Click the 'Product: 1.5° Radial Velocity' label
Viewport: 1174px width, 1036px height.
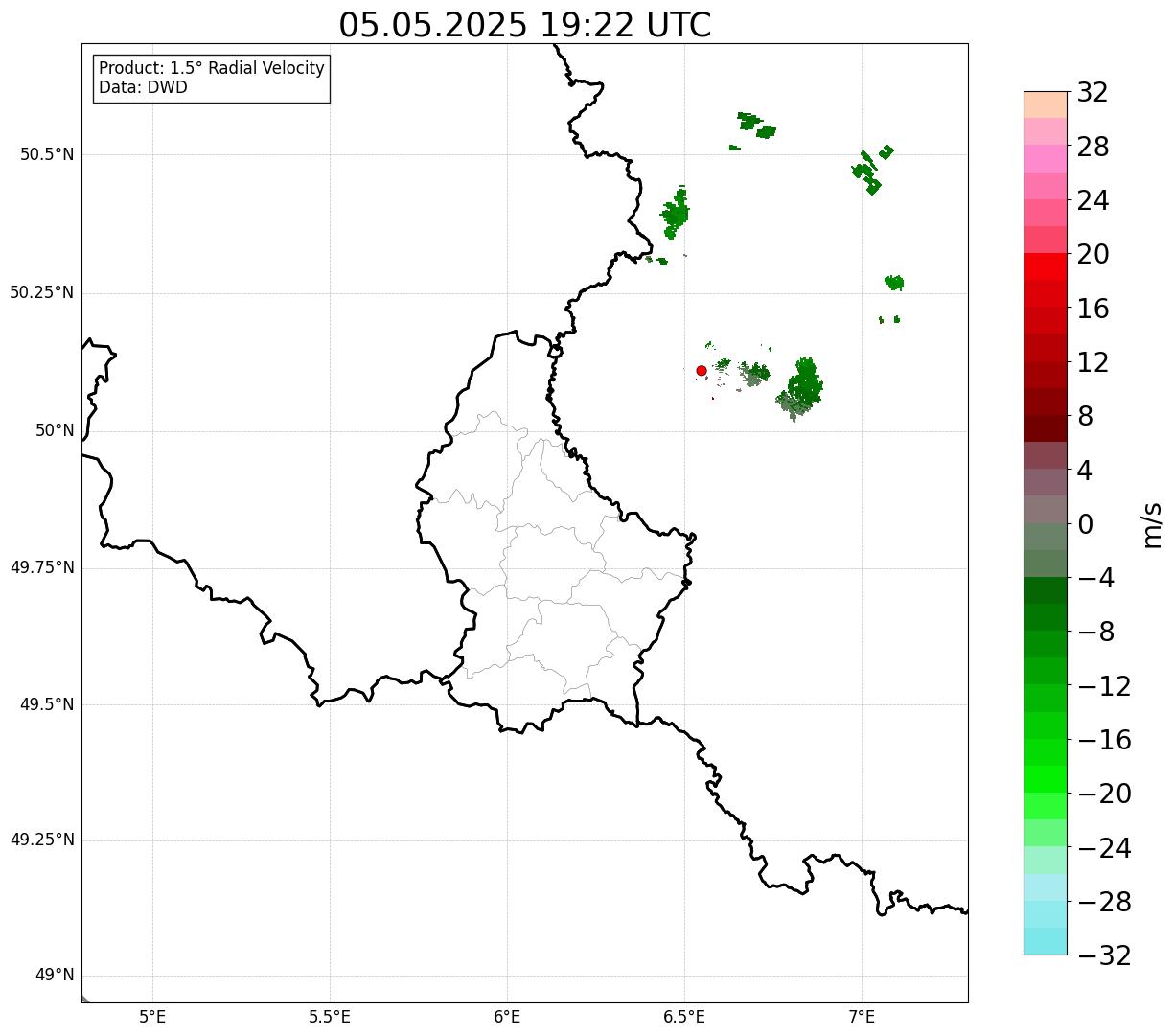point(212,69)
